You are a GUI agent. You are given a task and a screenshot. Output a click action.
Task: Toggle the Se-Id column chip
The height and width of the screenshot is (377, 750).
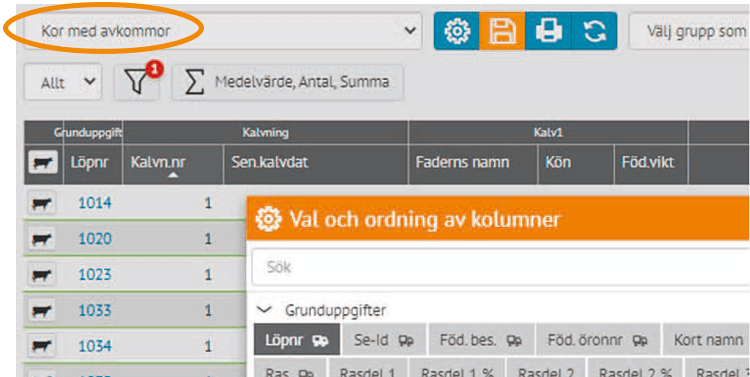click(384, 340)
